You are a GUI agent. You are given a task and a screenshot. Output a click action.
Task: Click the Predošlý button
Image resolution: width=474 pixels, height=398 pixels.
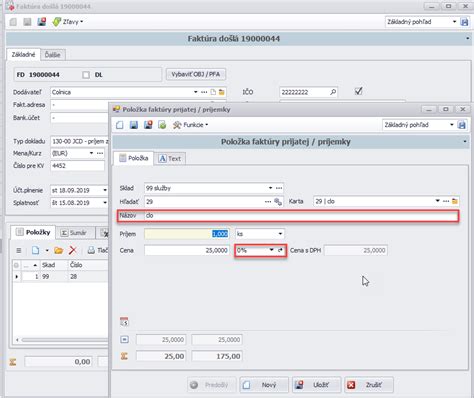[x=212, y=385]
